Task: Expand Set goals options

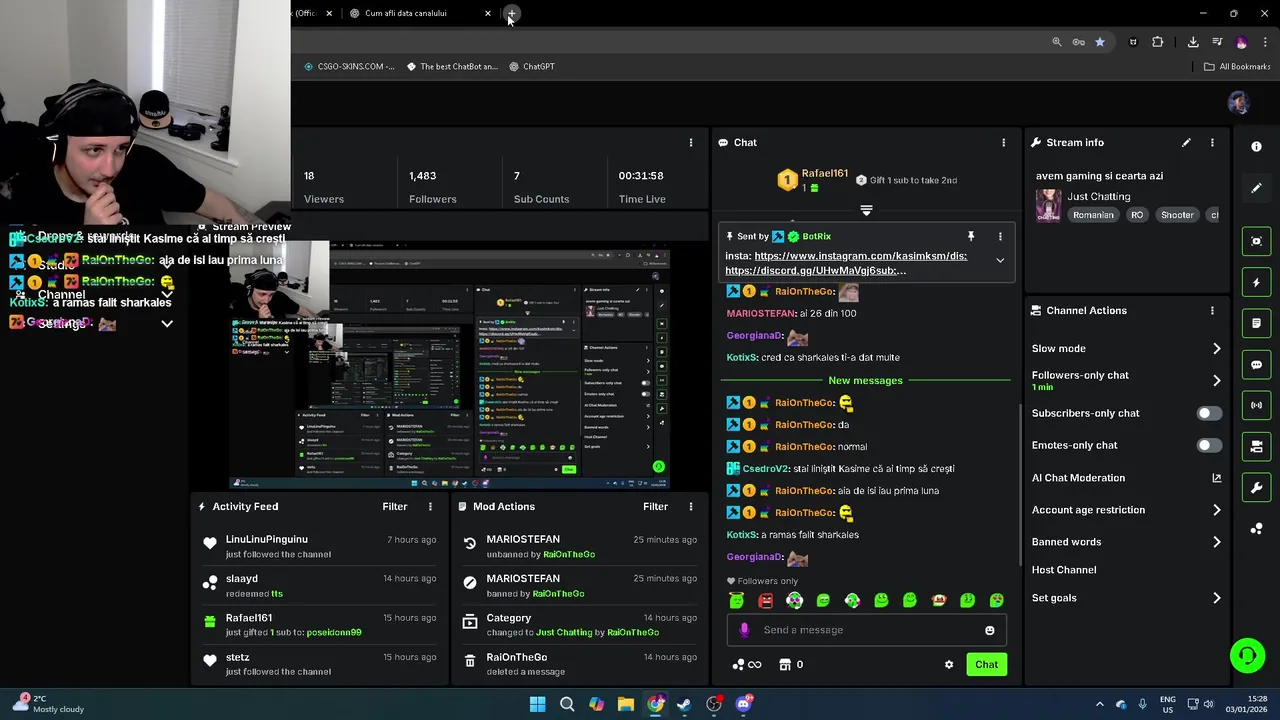Action: tap(1216, 598)
